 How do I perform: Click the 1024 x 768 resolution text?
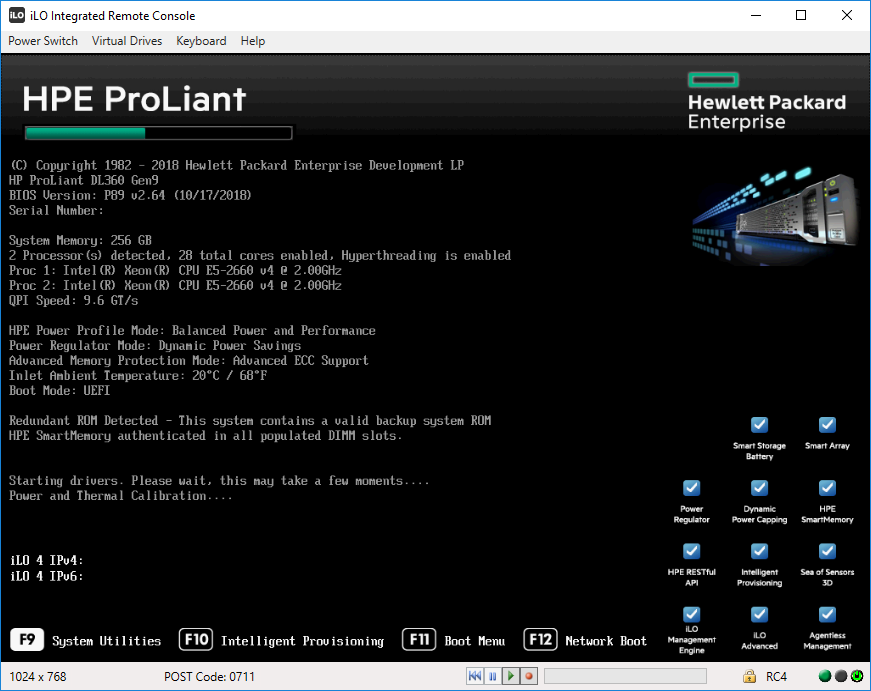[x=38, y=677]
